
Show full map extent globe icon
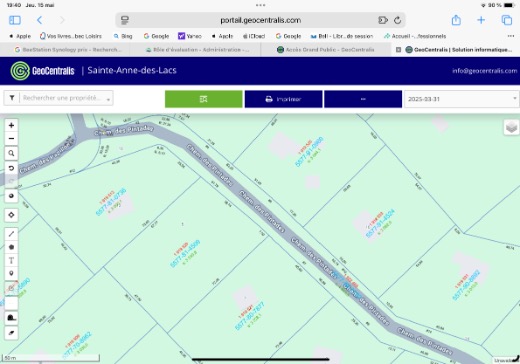click(11, 196)
